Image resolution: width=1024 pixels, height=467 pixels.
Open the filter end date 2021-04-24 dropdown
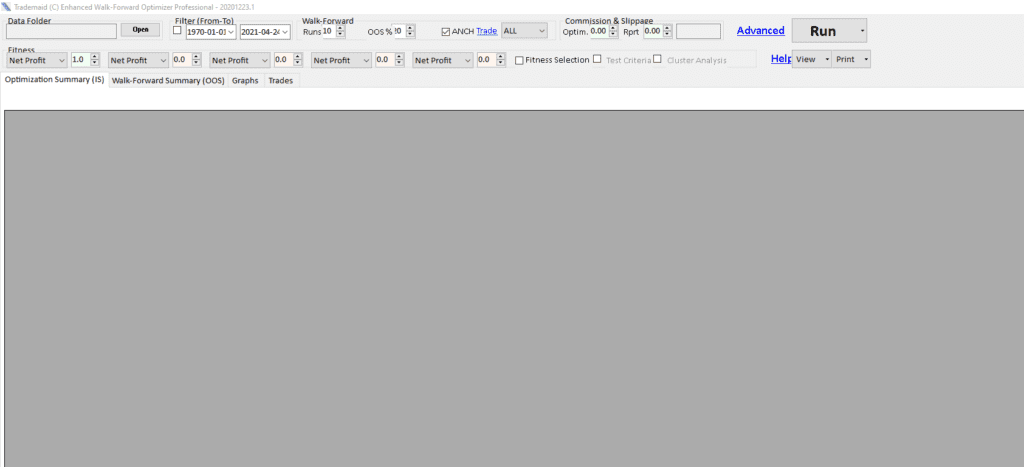pyautogui.click(x=284, y=32)
